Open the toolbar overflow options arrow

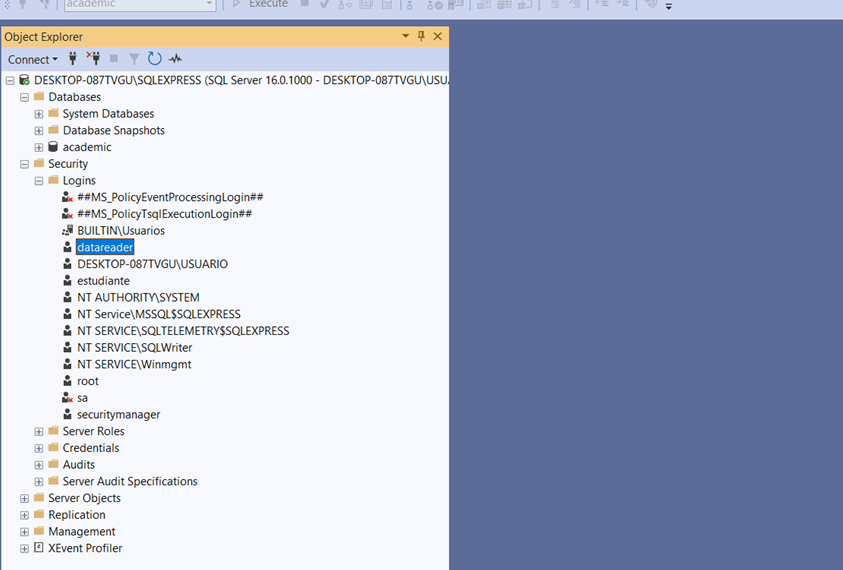click(x=669, y=6)
